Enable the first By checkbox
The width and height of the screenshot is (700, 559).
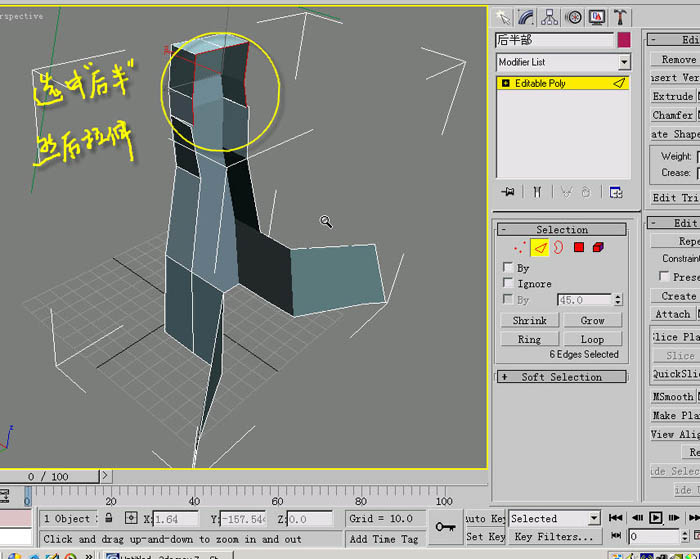(508, 267)
